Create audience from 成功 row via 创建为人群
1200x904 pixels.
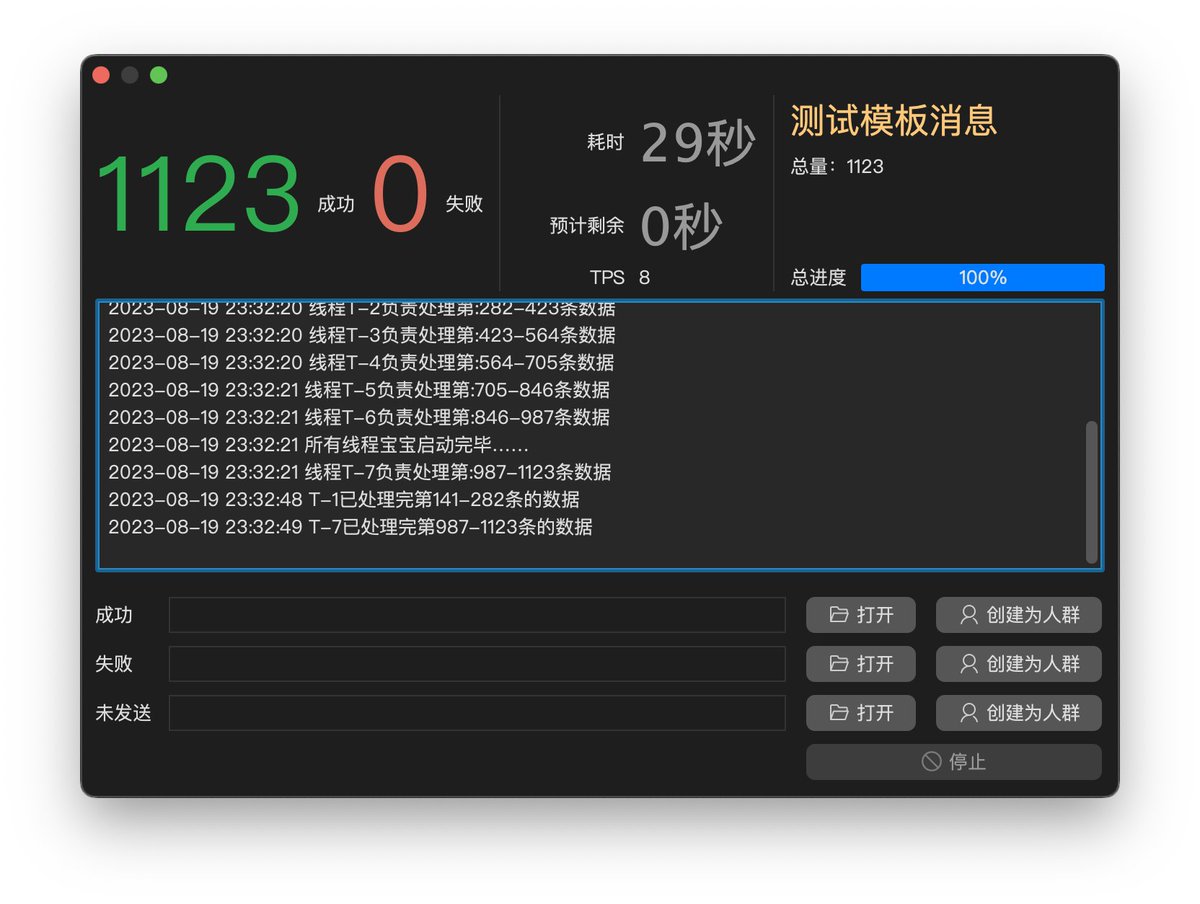[x=1018, y=615]
